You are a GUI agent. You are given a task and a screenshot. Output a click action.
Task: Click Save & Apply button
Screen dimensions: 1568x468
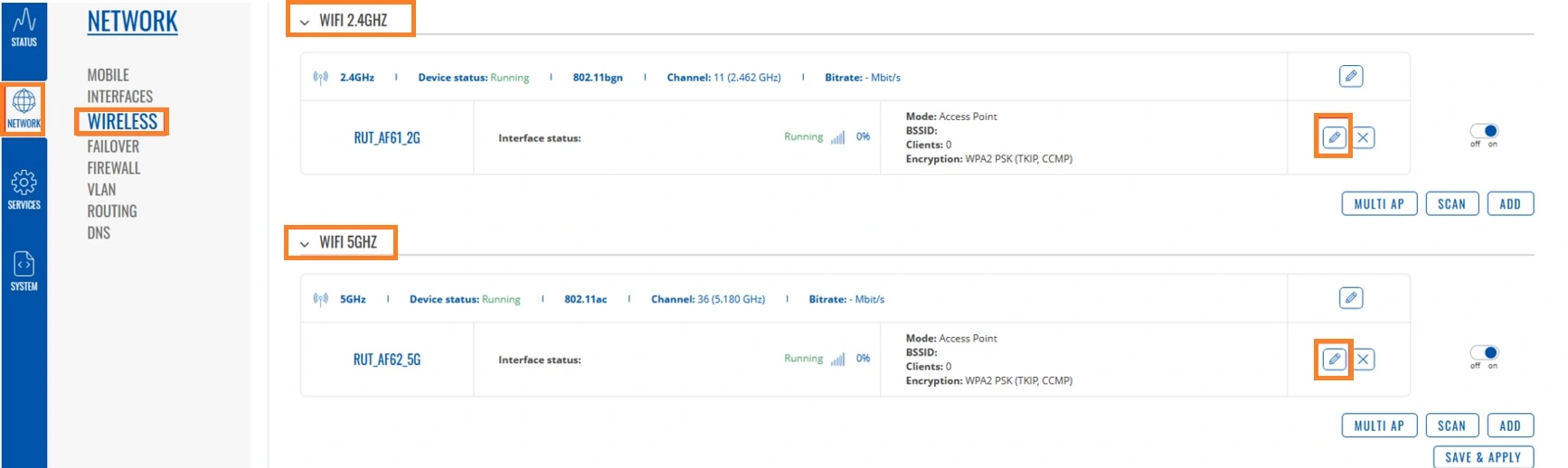tap(1483, 457)
